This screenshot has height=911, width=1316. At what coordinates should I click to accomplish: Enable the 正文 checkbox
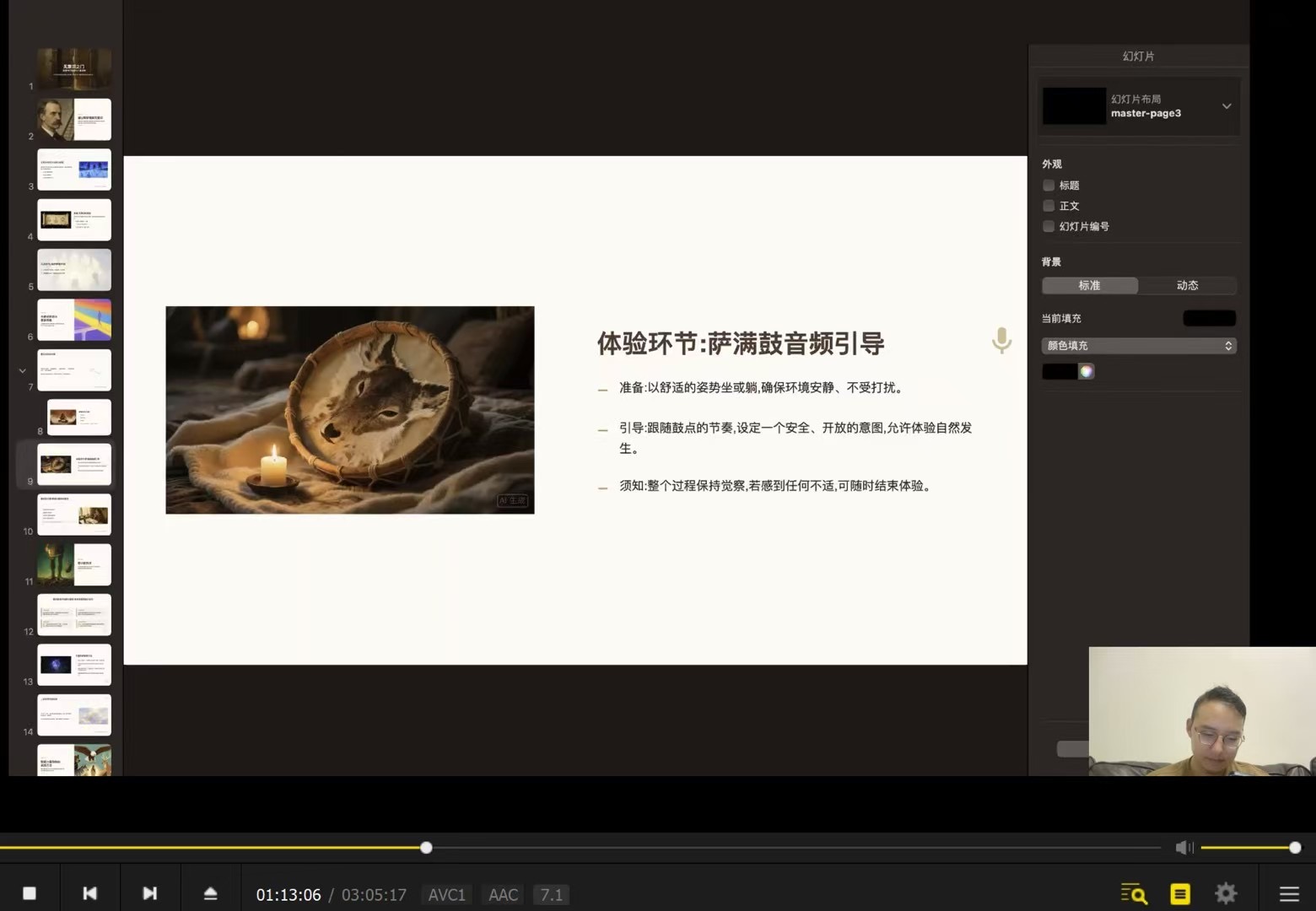[1049, 206]
